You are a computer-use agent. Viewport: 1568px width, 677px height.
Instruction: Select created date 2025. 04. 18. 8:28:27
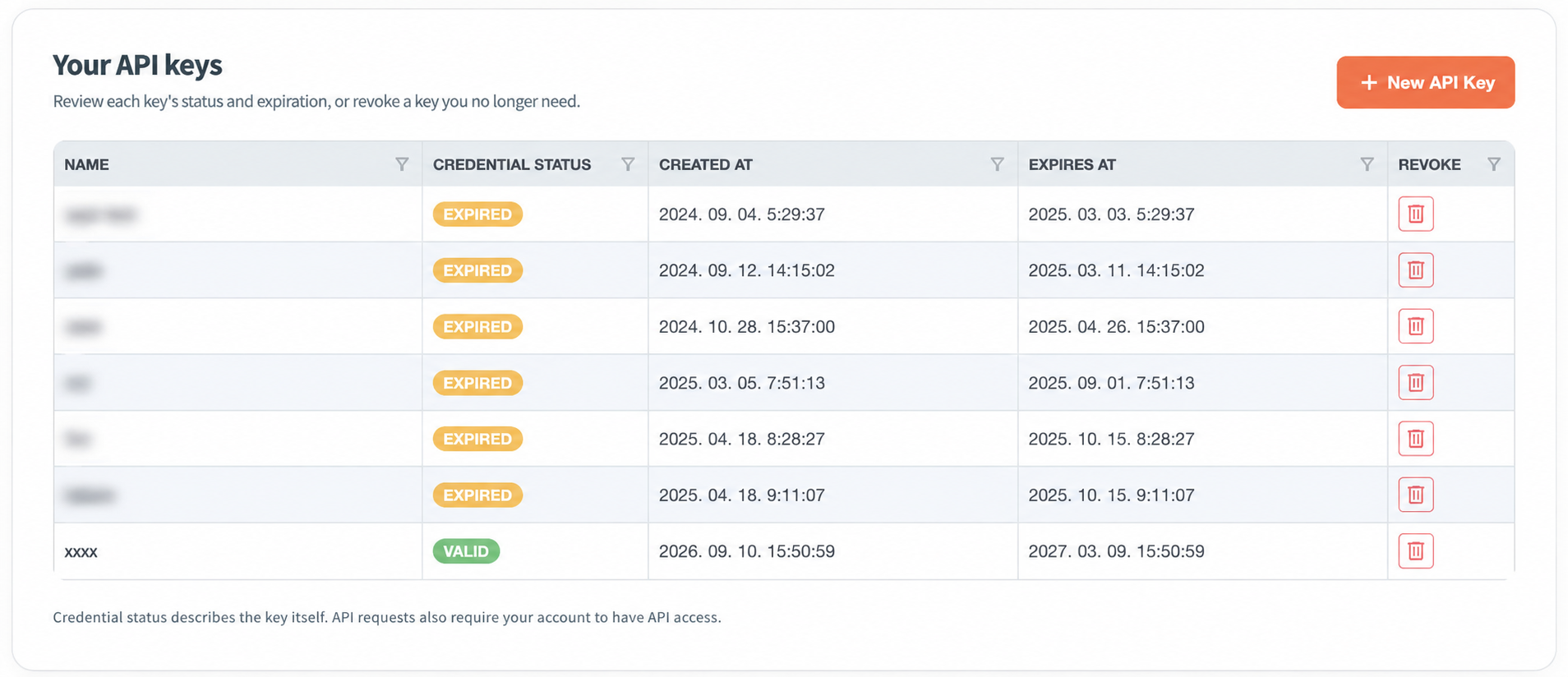(x=741, y=439)
